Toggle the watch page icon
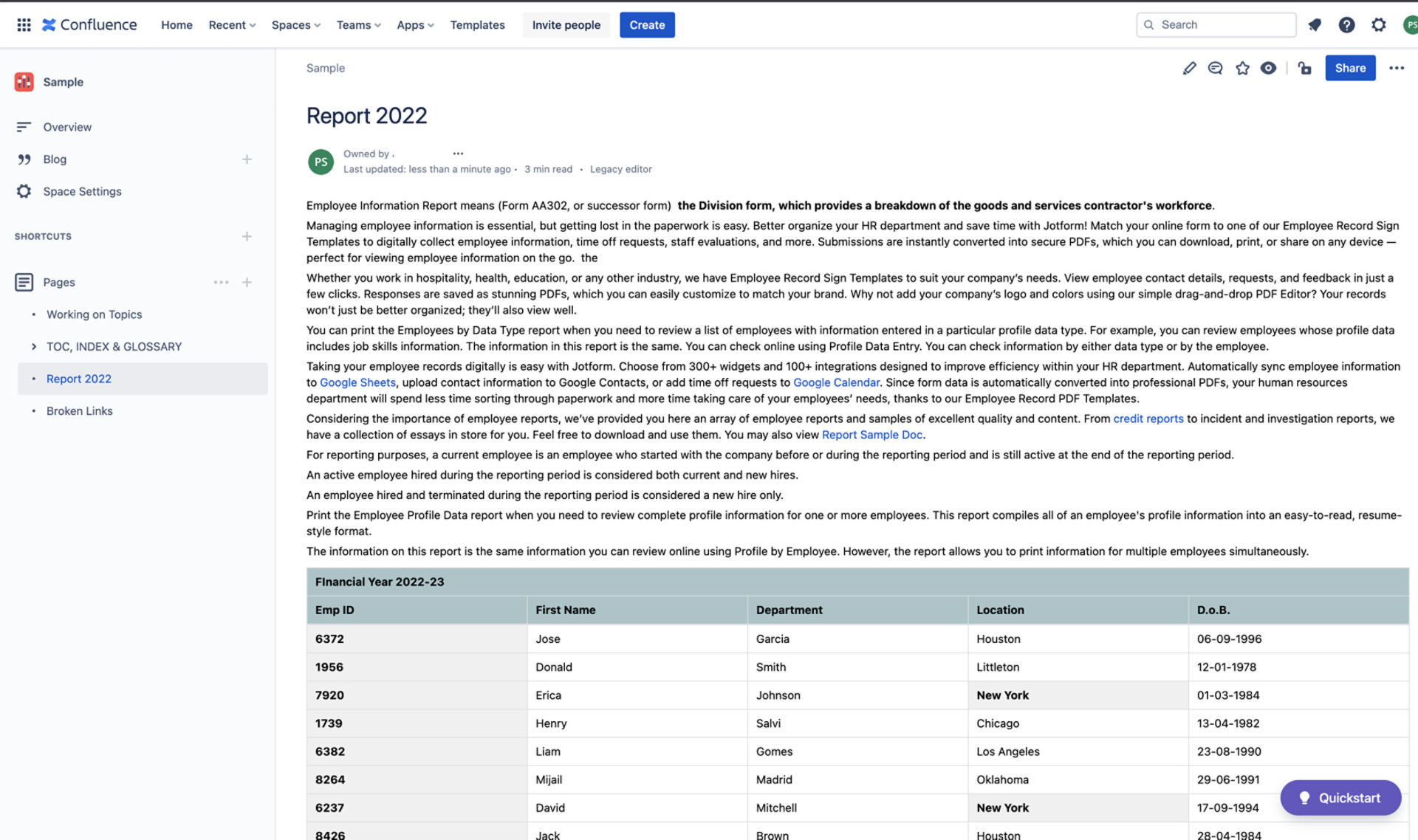1418x840 pixels. pos(1268,69)
